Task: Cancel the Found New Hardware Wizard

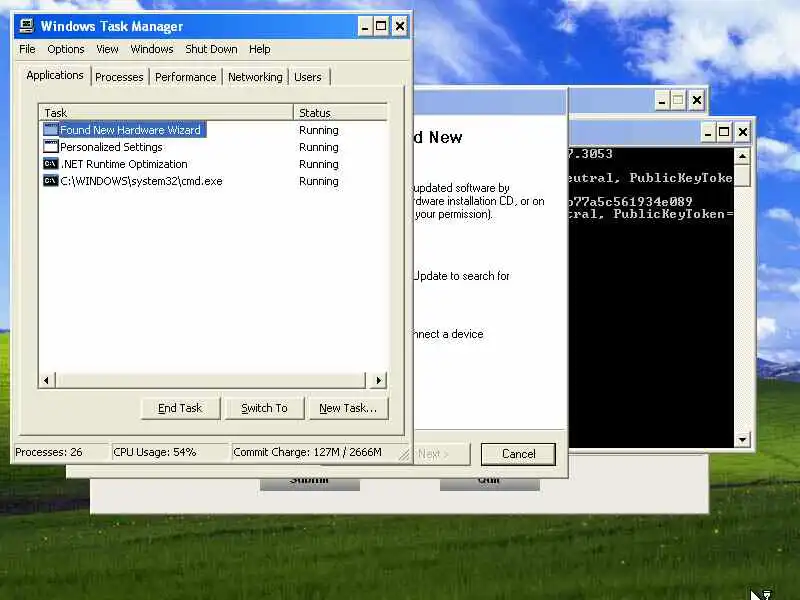Action: (x=518, y=454)
